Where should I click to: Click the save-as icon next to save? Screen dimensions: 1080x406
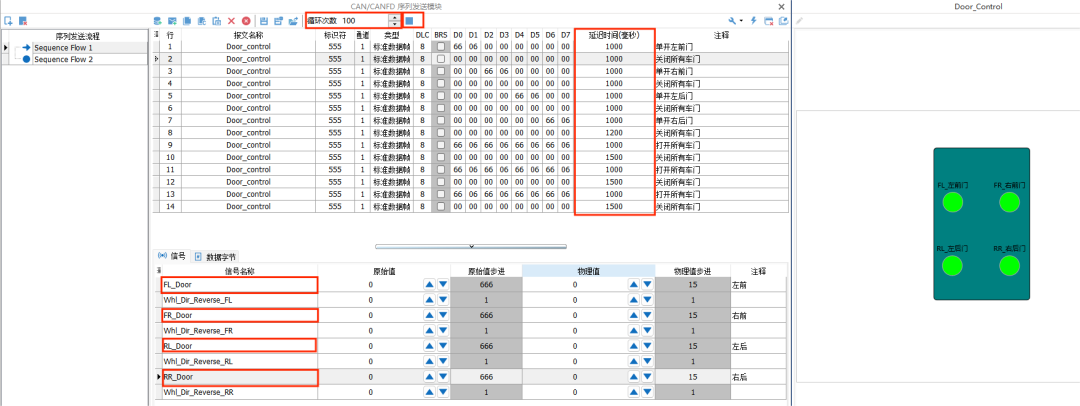[x=278, y=21]
